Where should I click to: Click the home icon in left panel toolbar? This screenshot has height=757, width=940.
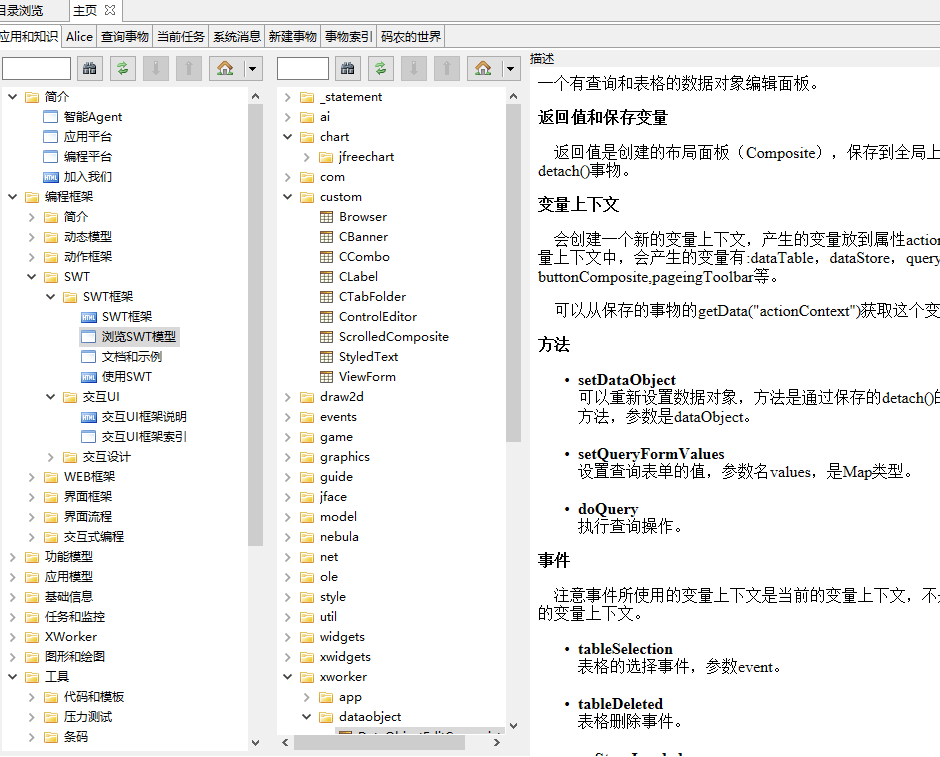tap(225, 68)
